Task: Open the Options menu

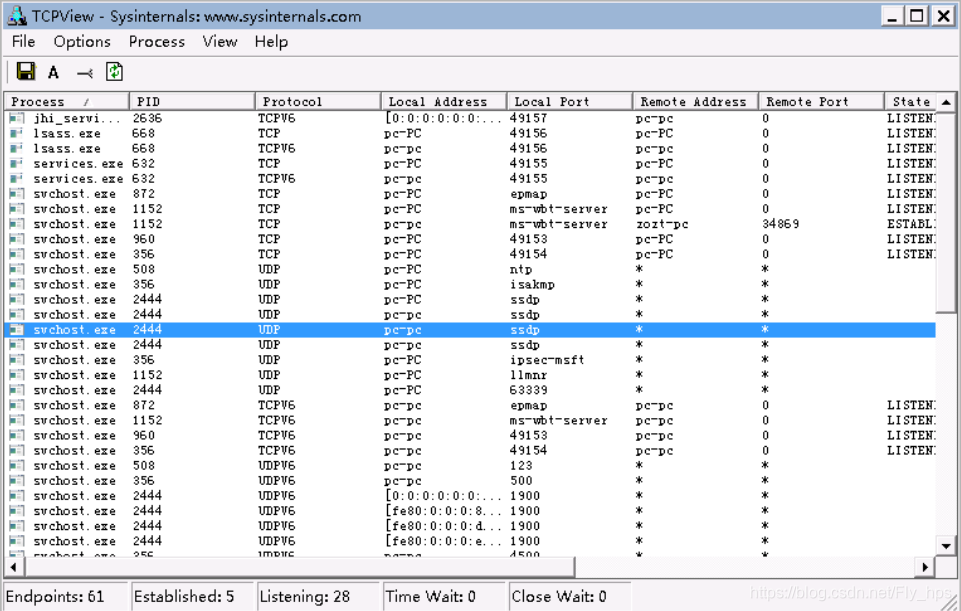Action: [x=82, y=42]
